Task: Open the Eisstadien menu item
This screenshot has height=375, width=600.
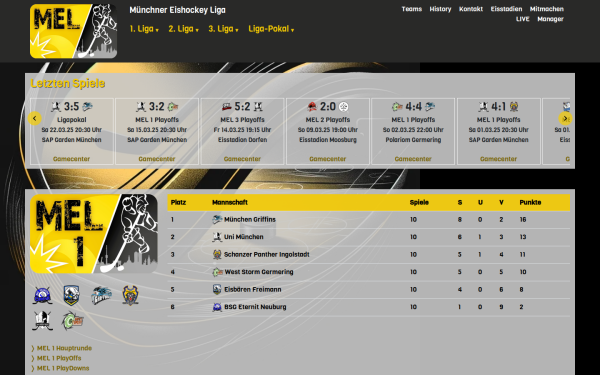Action: 506,9
